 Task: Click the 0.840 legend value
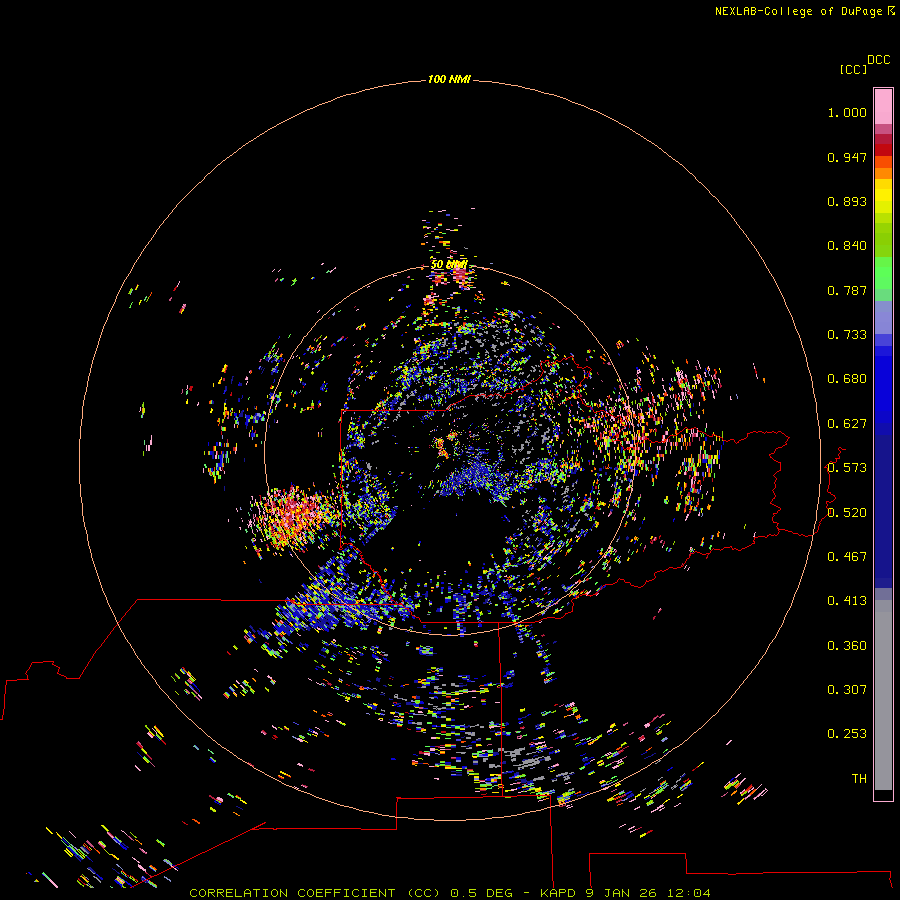847,246
